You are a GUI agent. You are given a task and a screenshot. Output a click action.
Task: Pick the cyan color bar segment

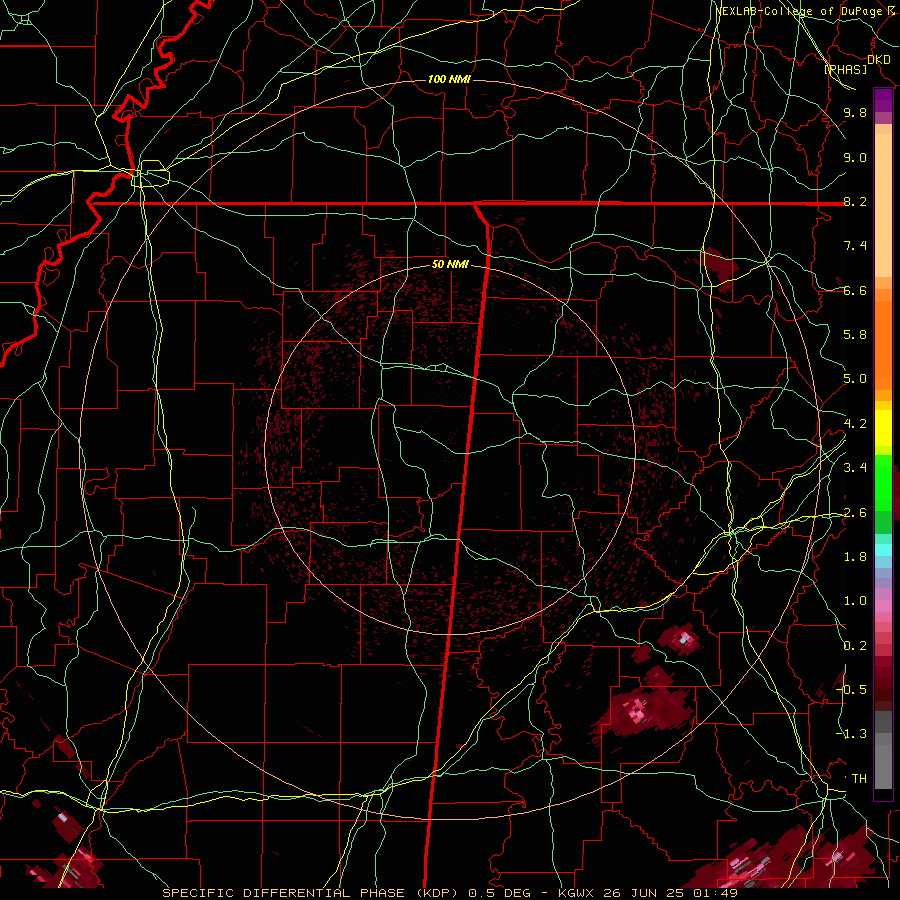883,550
